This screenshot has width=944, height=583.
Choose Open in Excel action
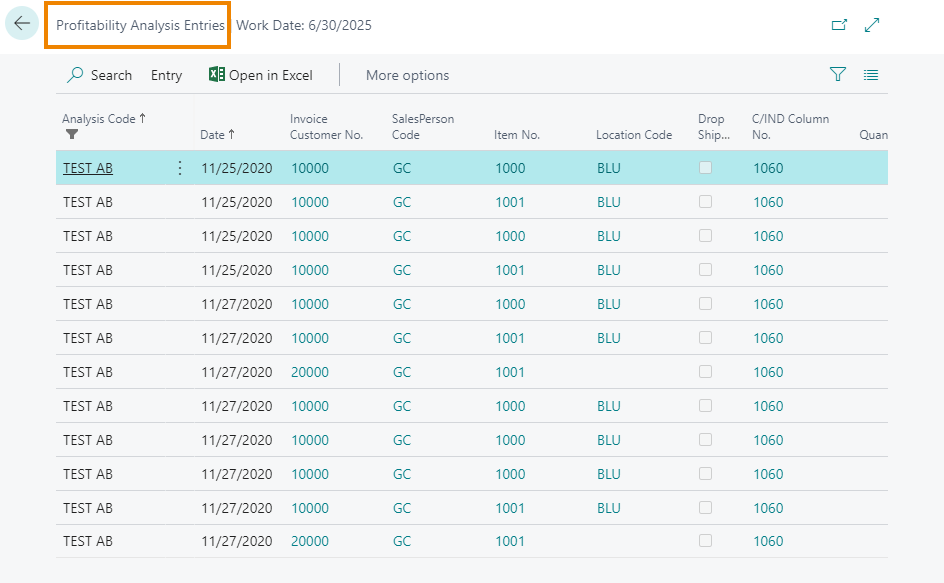point(261,75)
